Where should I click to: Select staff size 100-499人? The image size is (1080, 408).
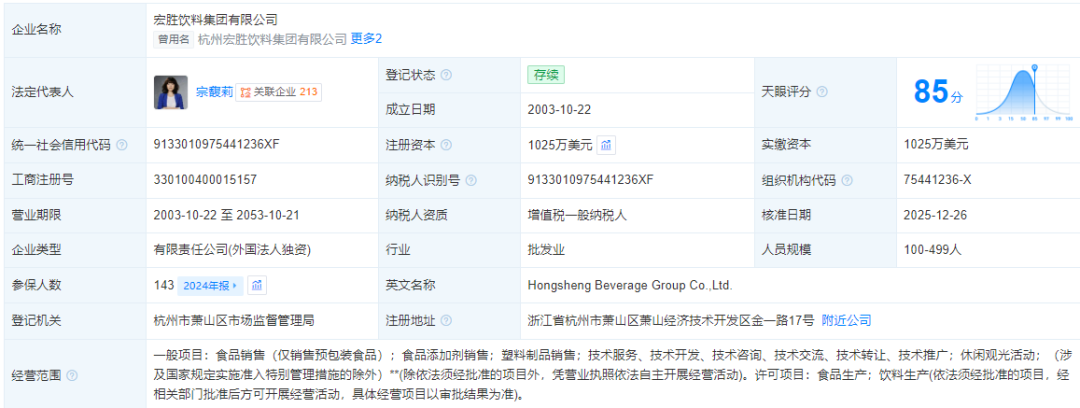pyautogui.click(x=932, y=249)
